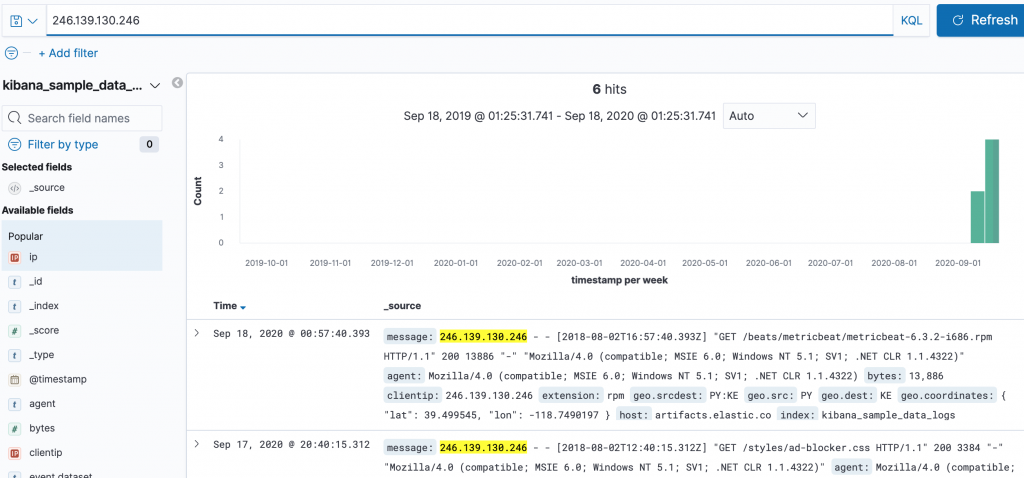Viewport: 1024px width, 478px height.
Task: Select the _source field in Selected fields
Action: [46, 187]
